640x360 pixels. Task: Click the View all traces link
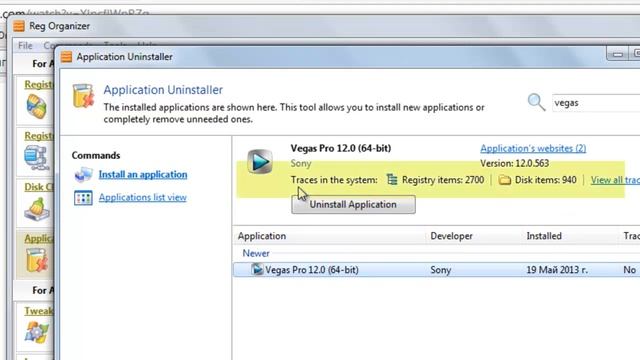[x=615, y=180]
